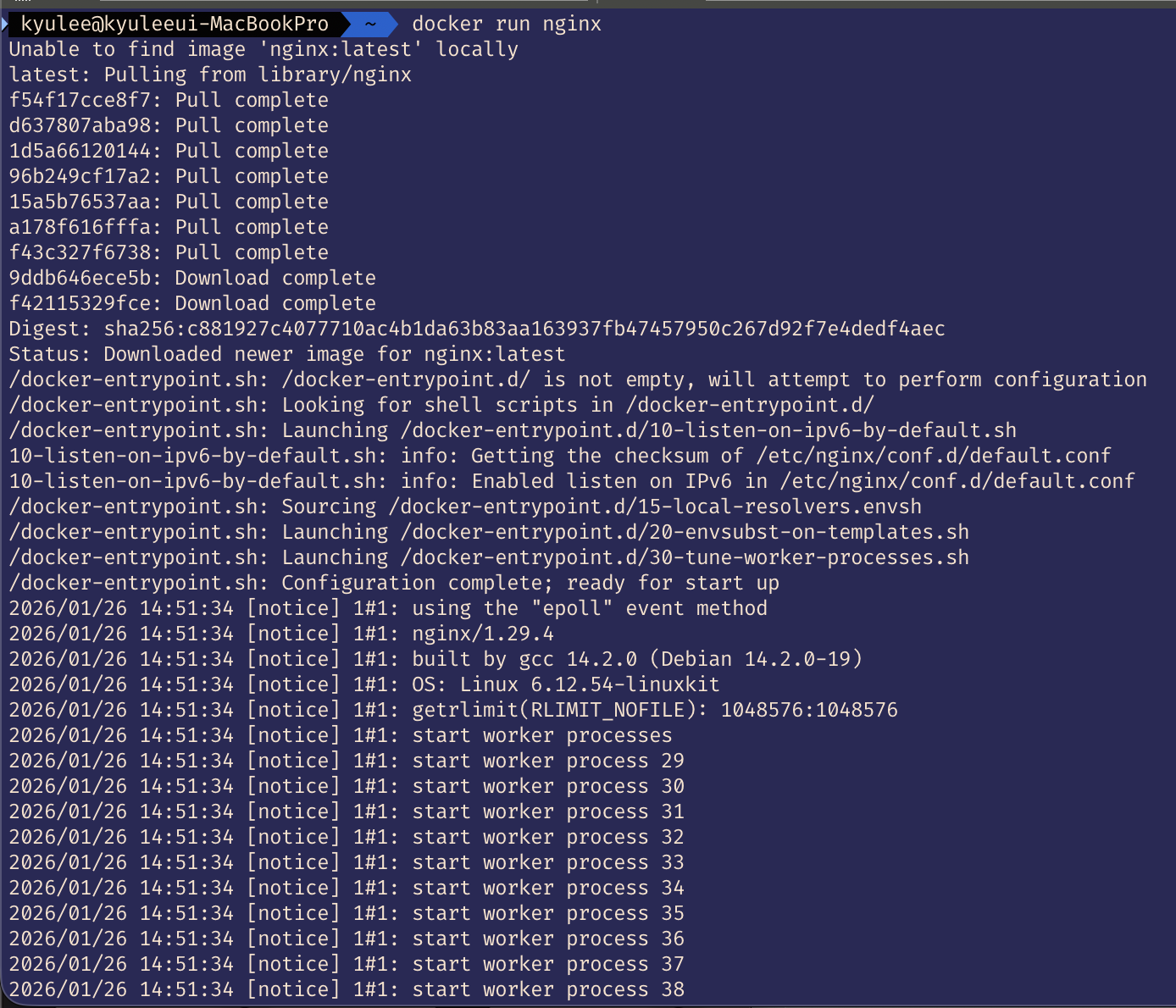Click the 10-listen-on-ipv6-by-default.sh launch line

click(x=513, y=429)
